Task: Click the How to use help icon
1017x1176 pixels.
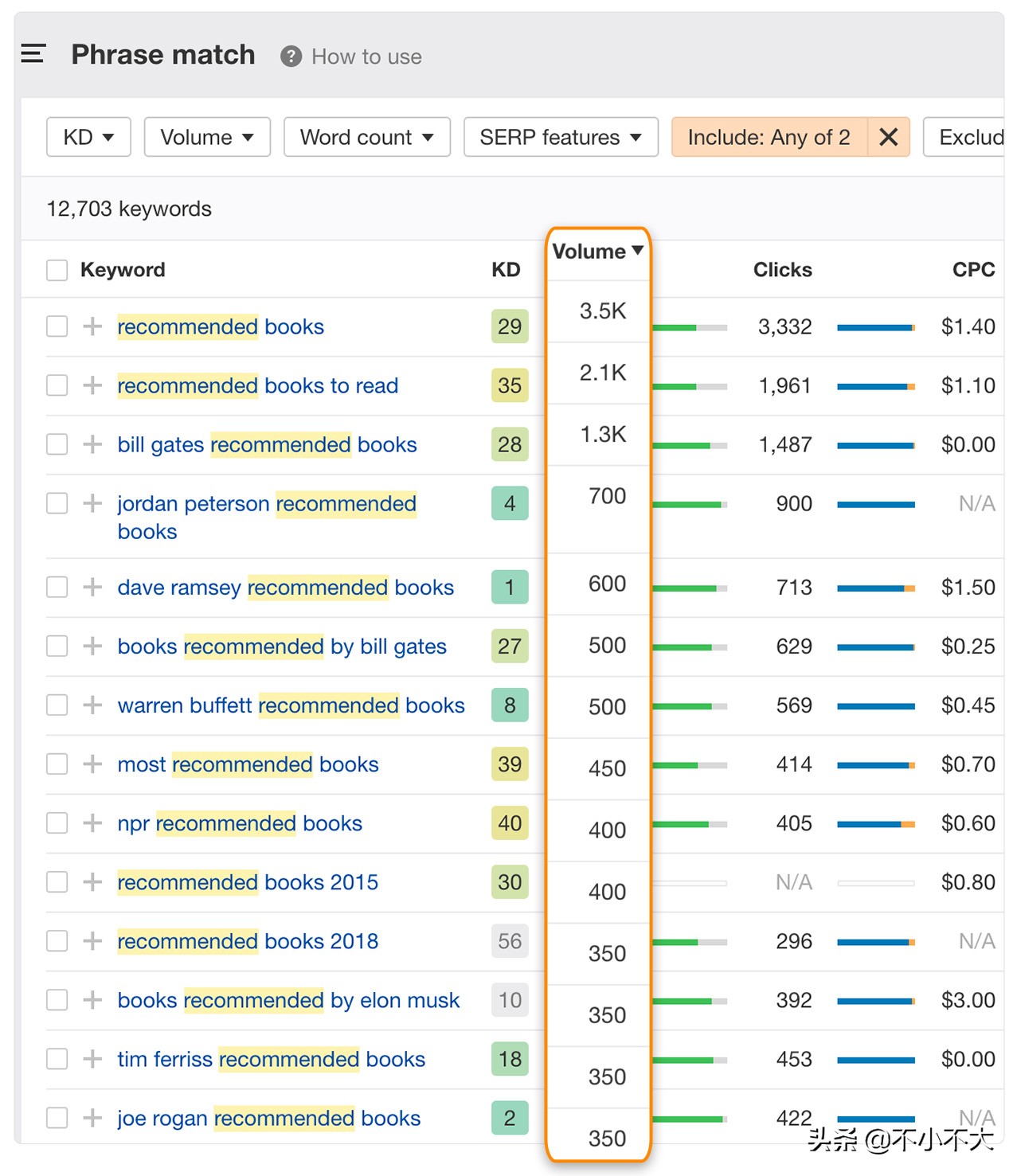Action: coord(291,57)
